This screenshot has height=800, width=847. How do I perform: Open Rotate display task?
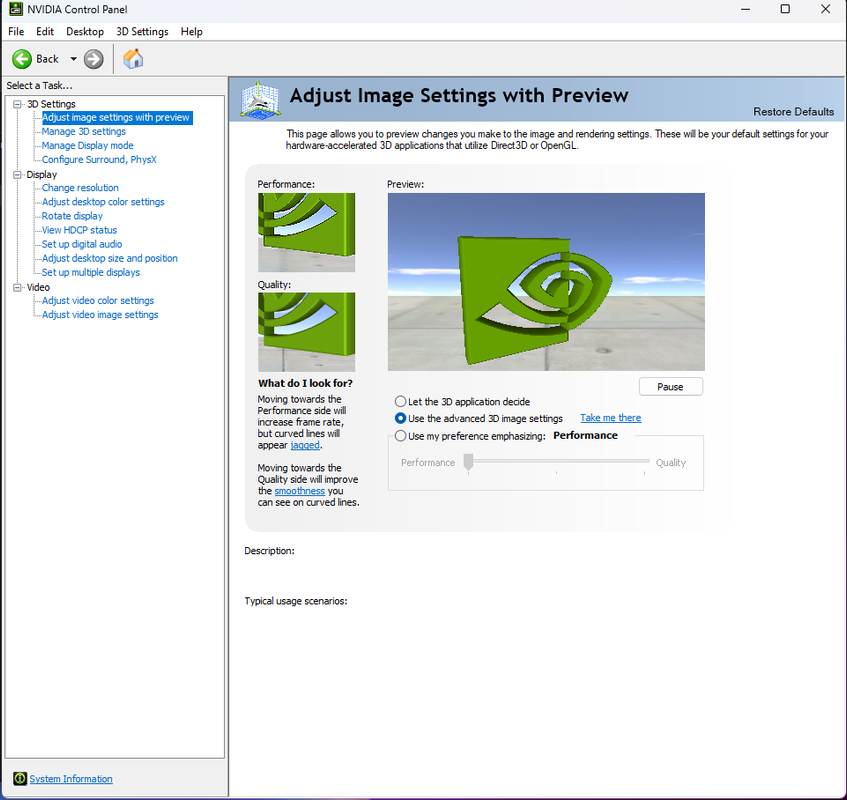(x=72, y=216)
